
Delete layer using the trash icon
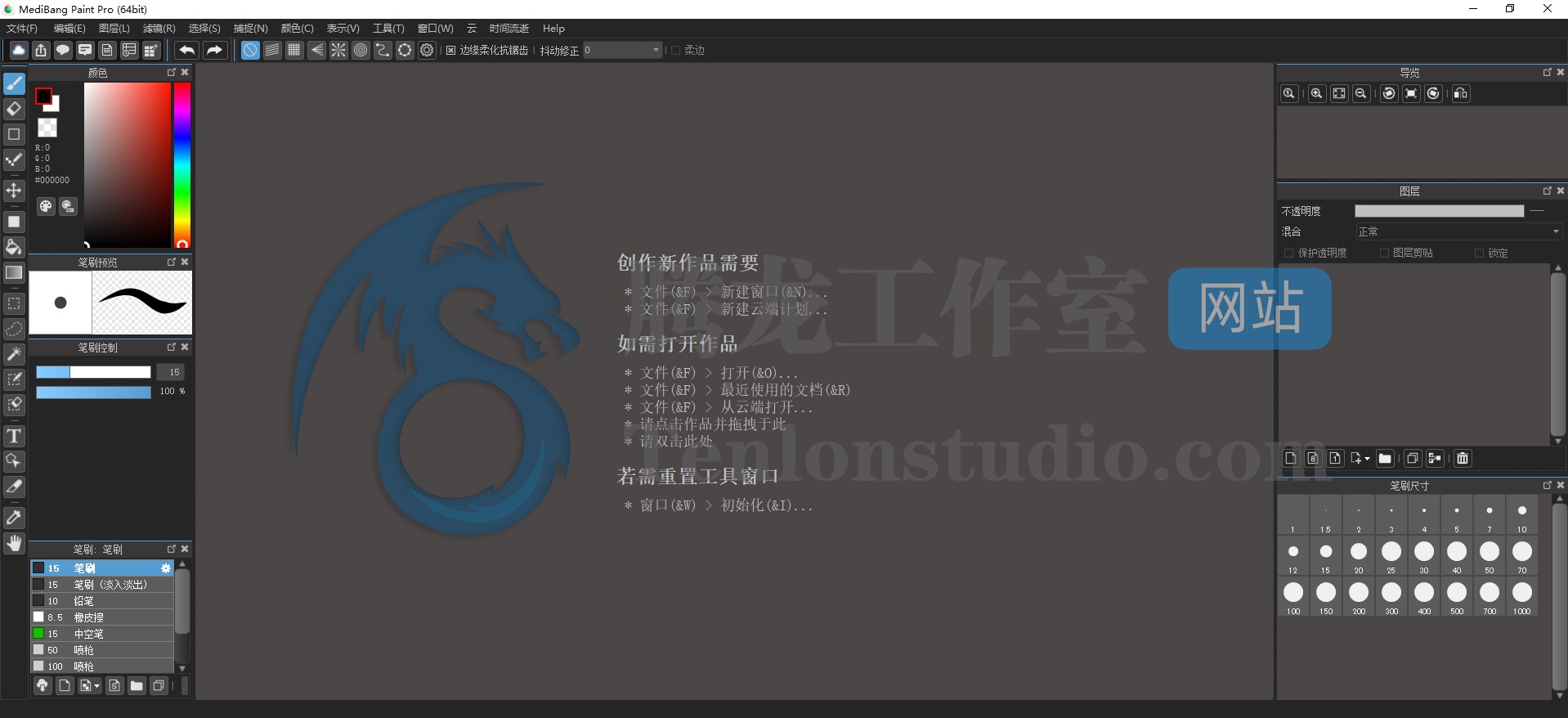[1463, 458]
